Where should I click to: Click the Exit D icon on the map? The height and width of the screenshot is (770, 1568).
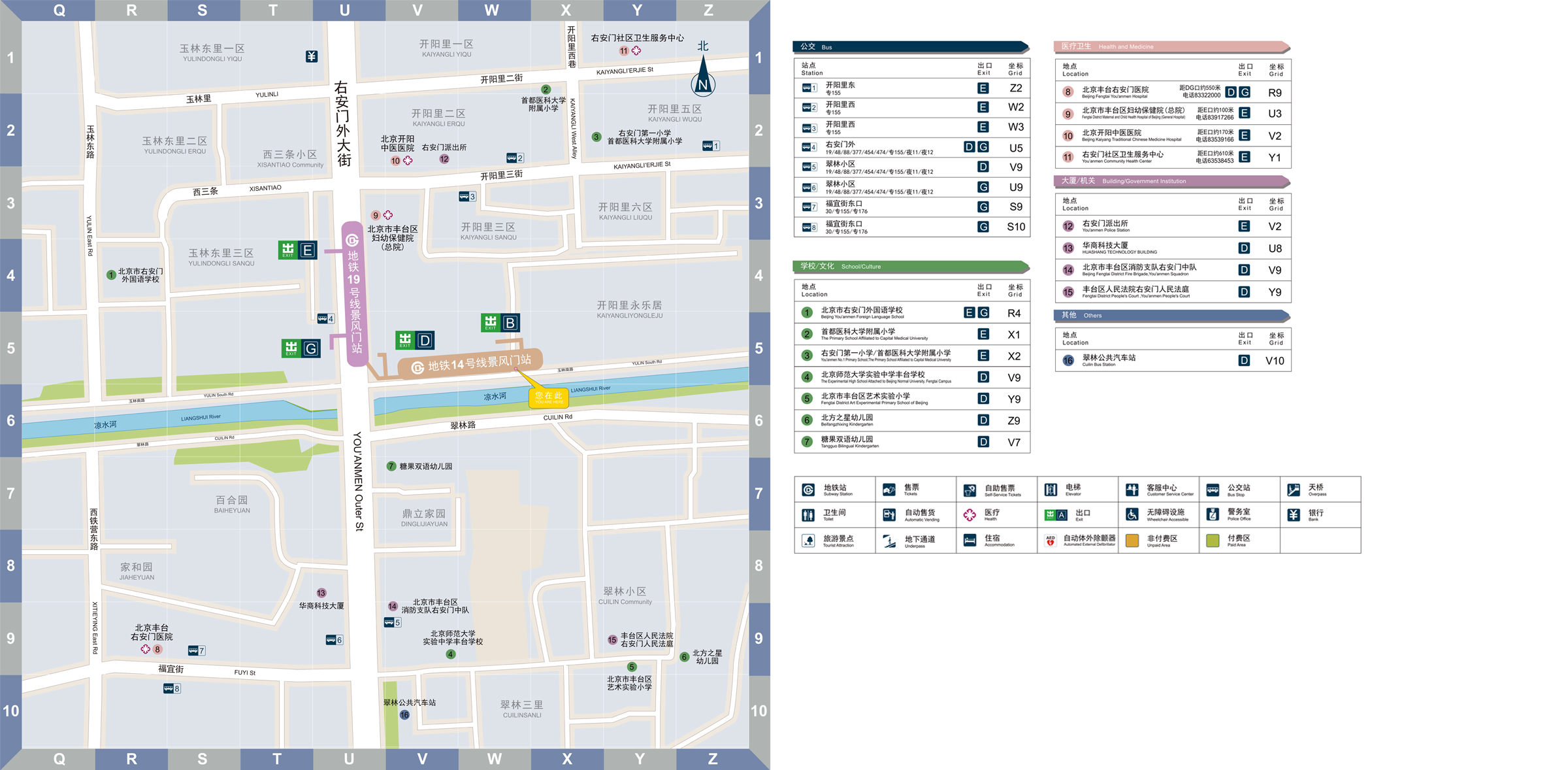point(415,340)
